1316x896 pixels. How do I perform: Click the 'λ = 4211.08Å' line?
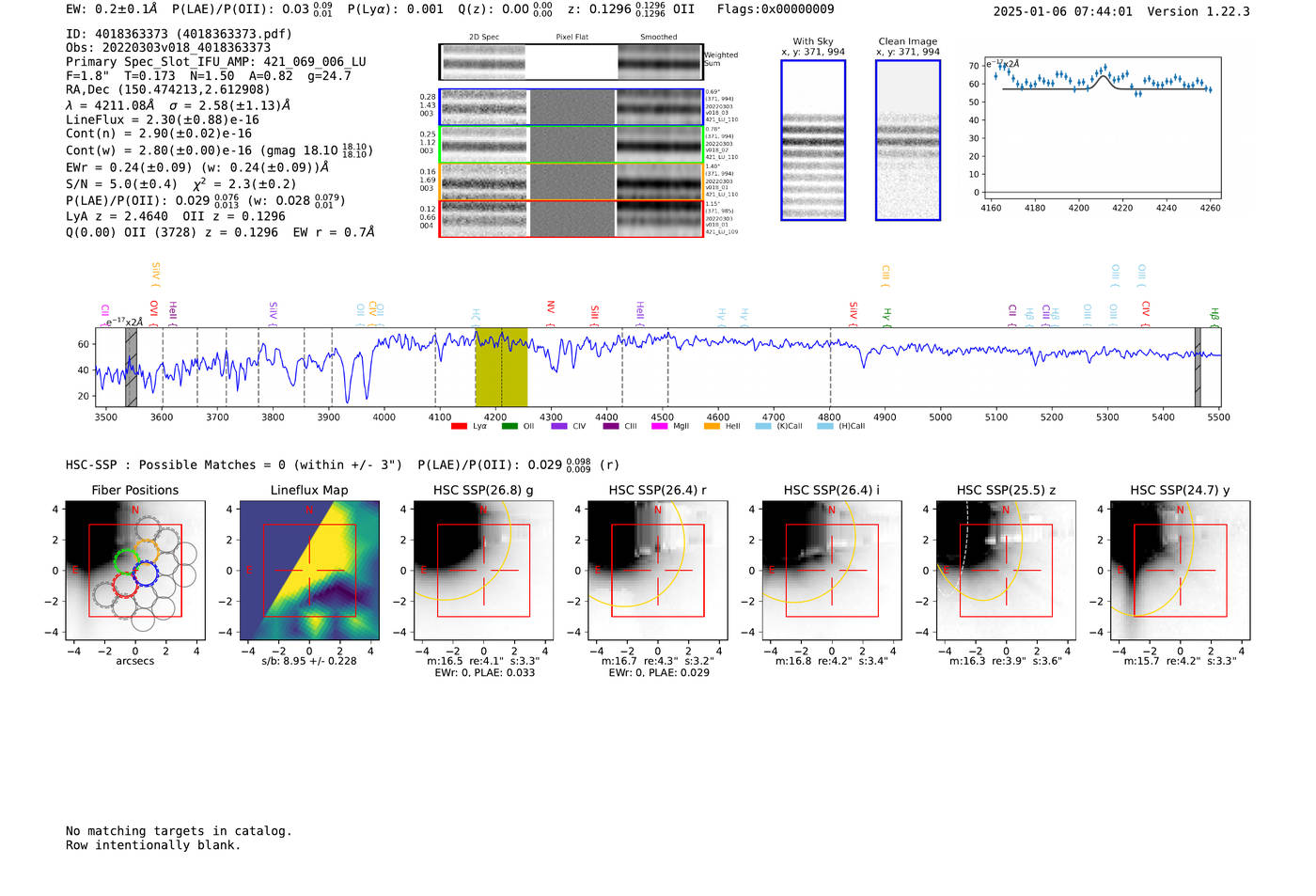179,105
